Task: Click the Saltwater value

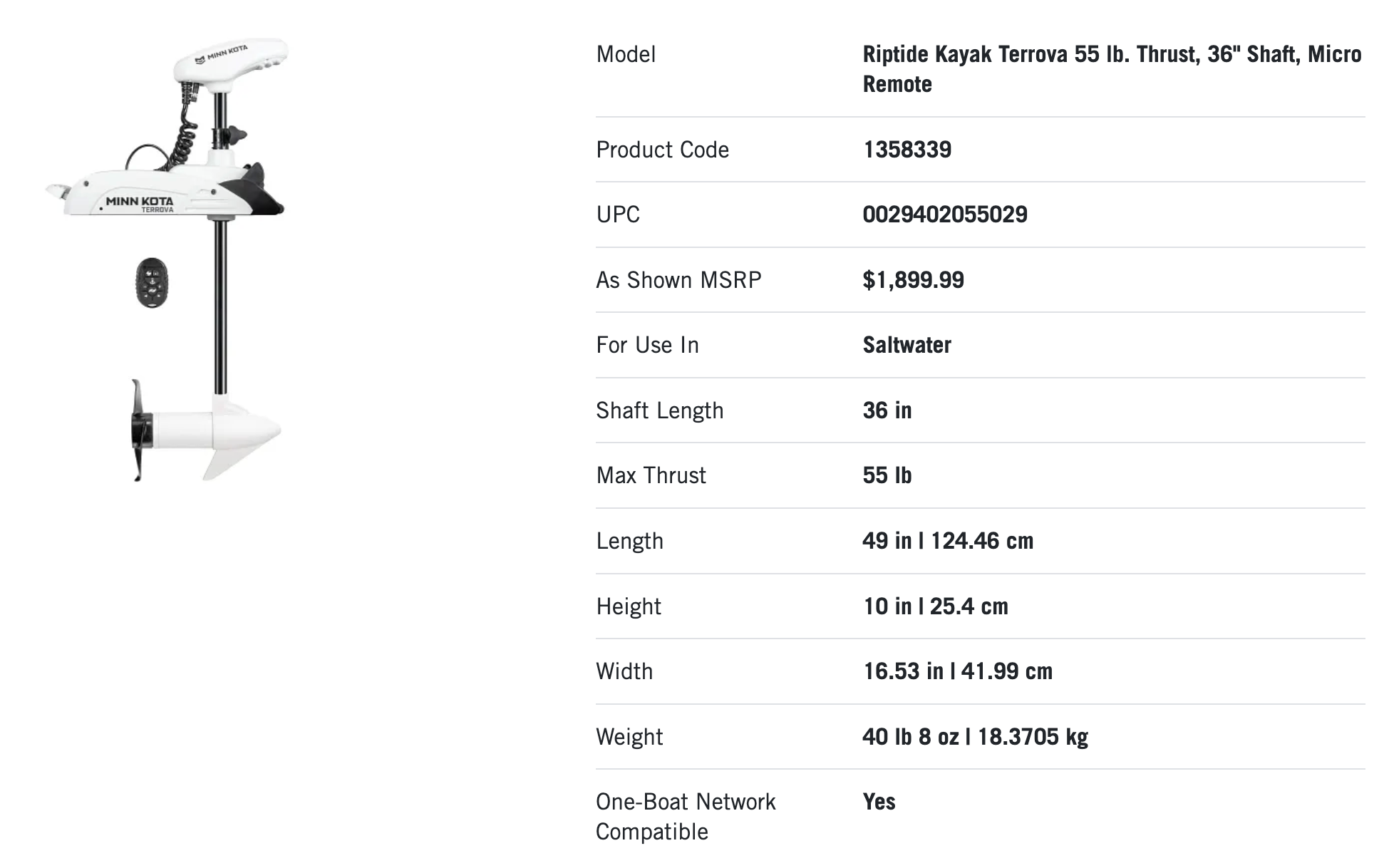Action: [907, 345]
